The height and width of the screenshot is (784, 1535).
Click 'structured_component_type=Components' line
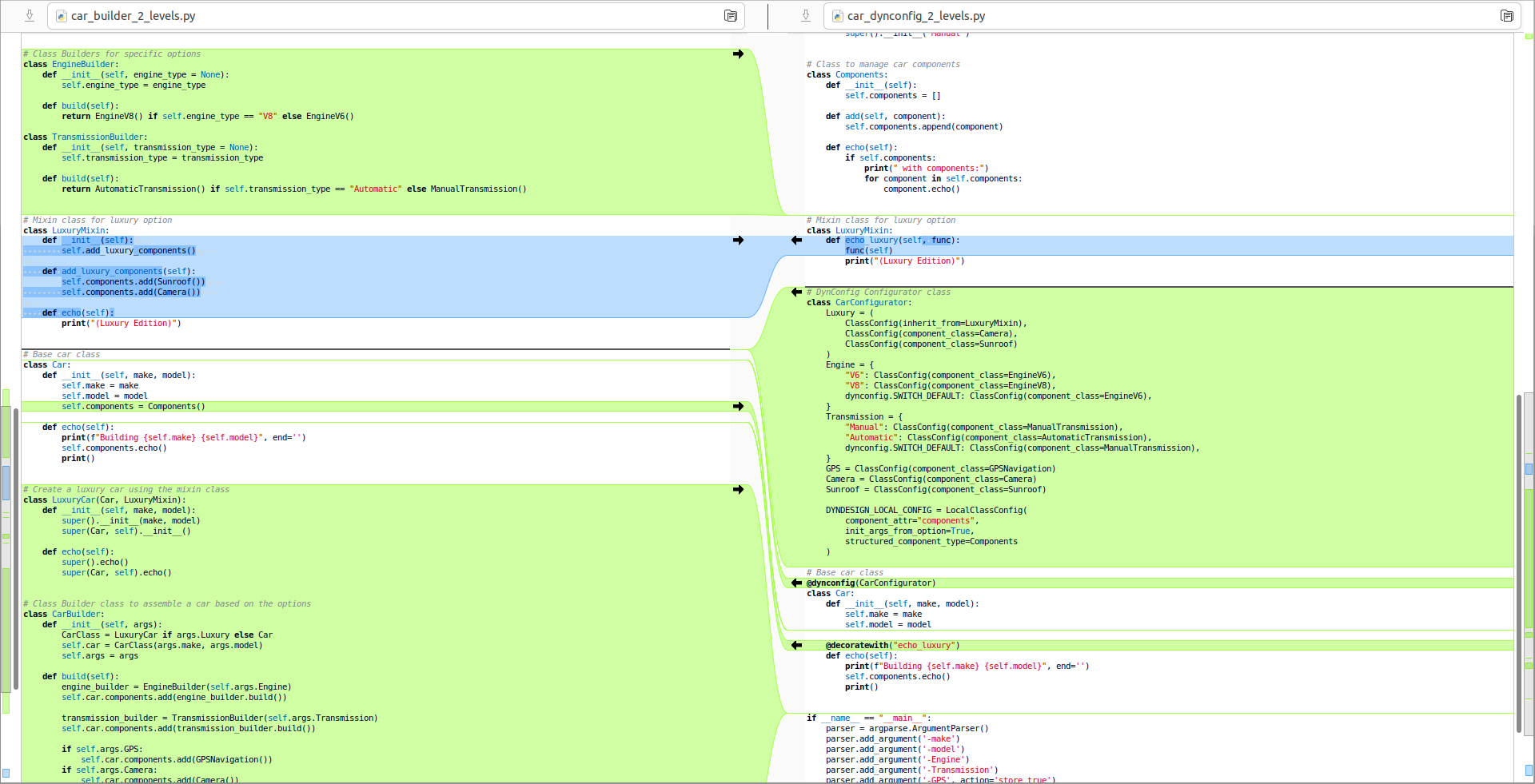[931, 541]
